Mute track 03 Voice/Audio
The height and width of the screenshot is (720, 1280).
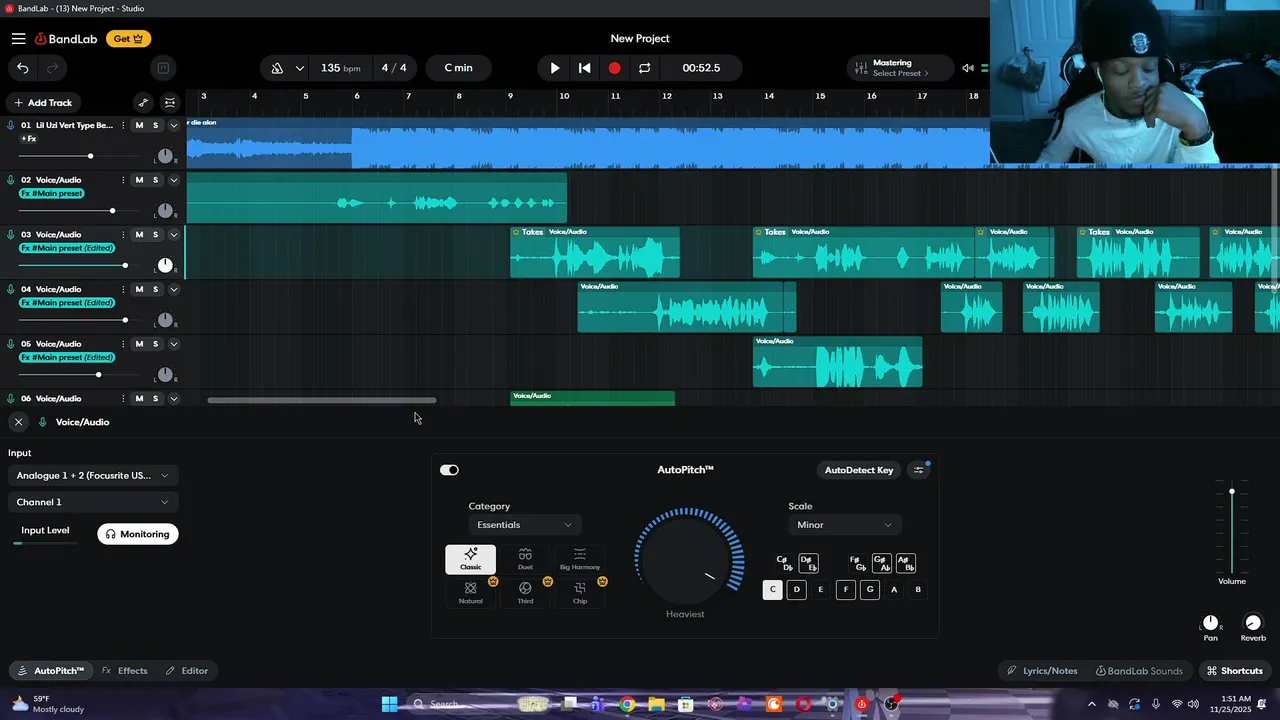coord(139,234)
